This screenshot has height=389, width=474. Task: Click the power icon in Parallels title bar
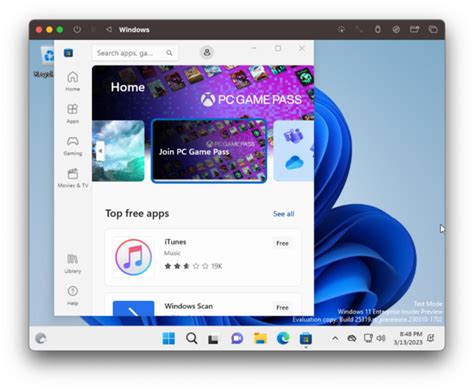click(x=77, y=29)
